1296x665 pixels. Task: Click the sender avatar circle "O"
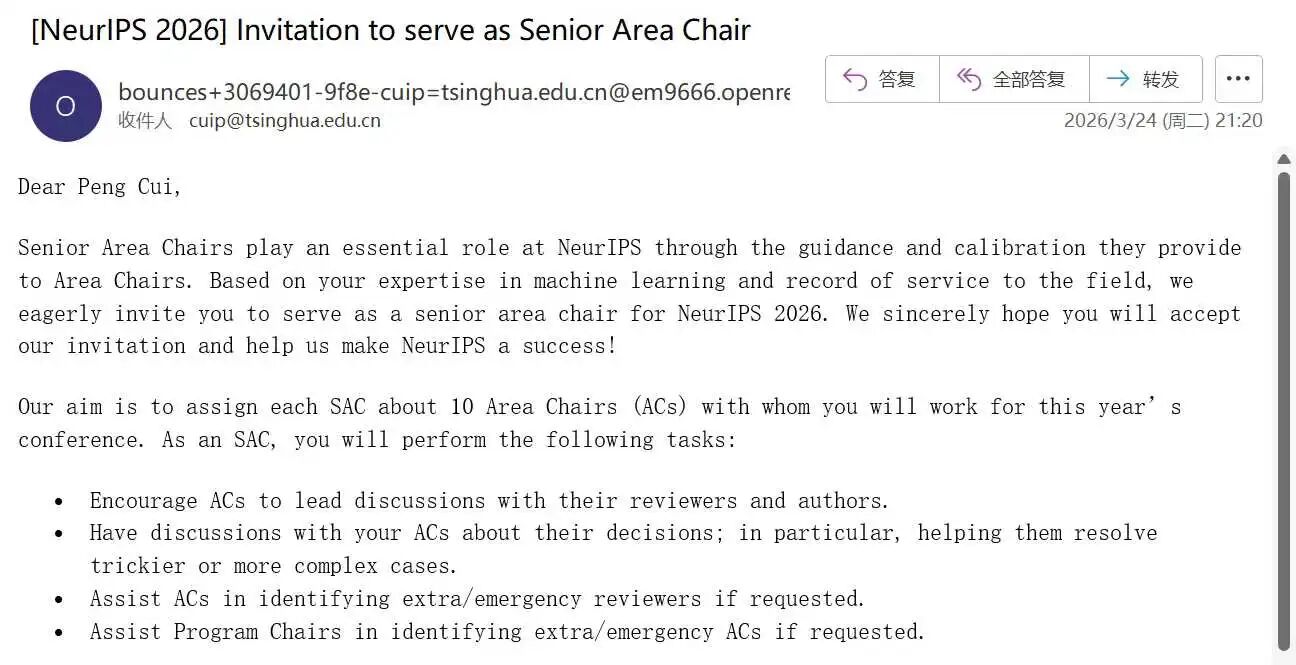coord(65,106)
